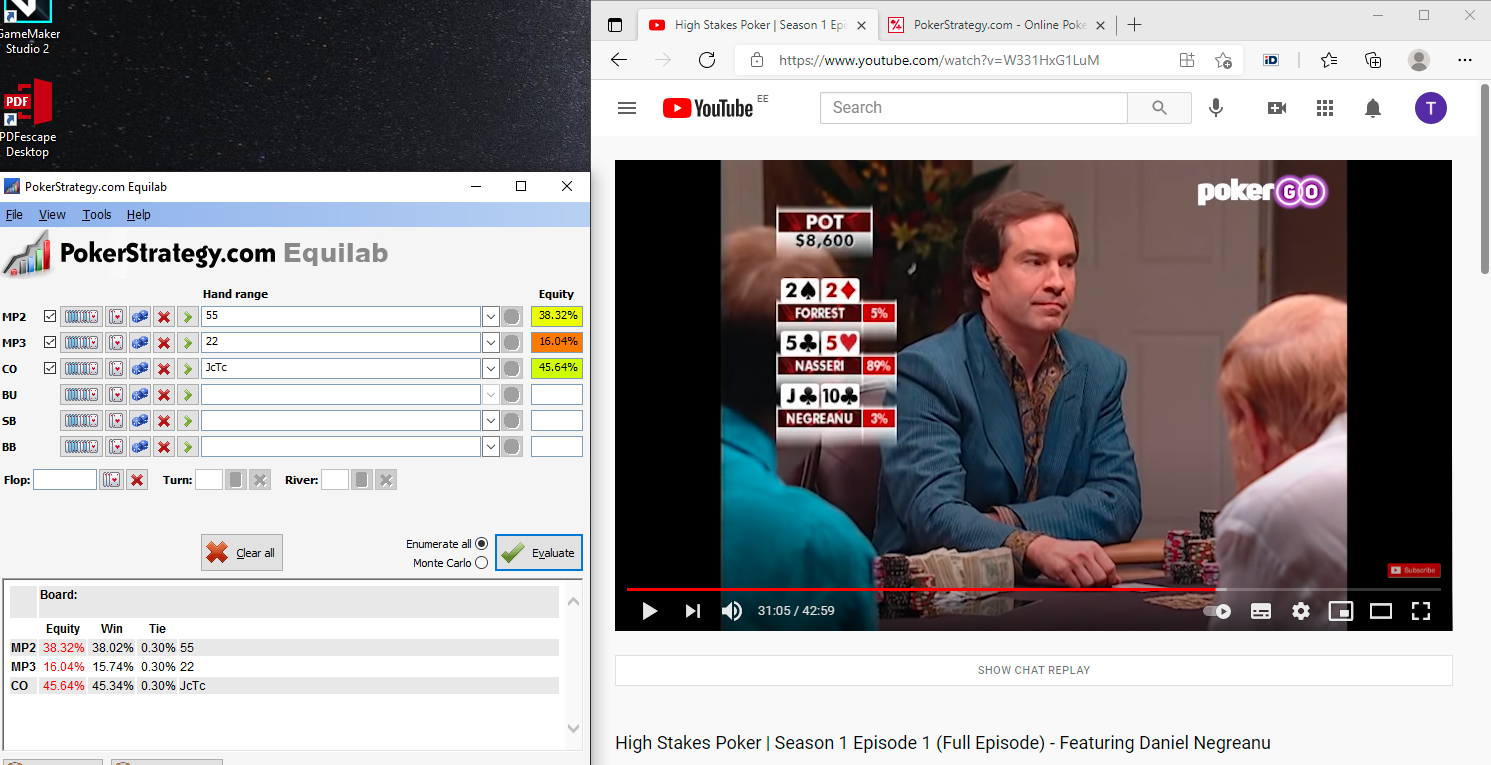This screenshot has width=1491, height=765.
Task: Select Enumerate all radio option
Action: 482,544
